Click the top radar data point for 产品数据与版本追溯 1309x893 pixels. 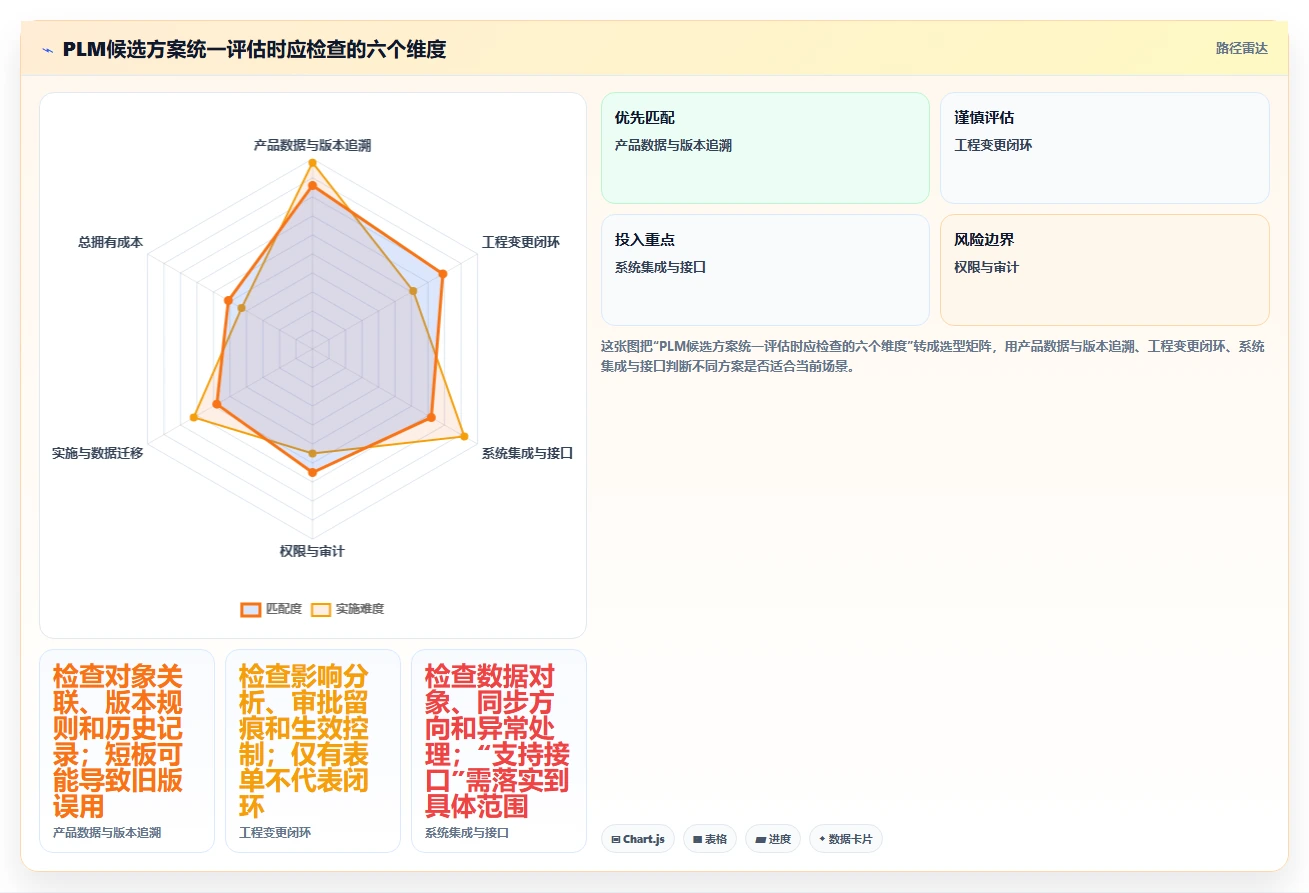click(312, 163)
